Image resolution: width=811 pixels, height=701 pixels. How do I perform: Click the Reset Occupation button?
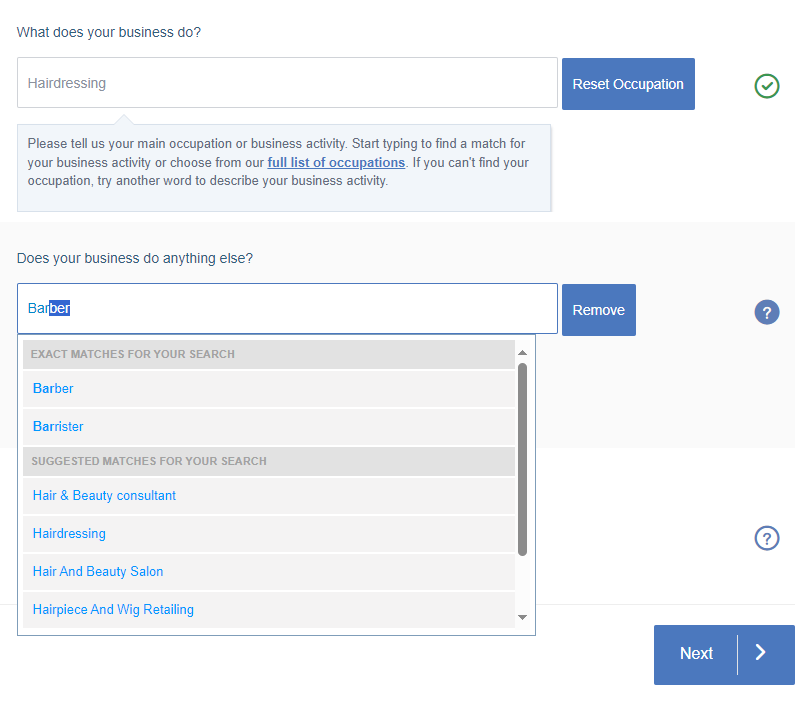628,84
